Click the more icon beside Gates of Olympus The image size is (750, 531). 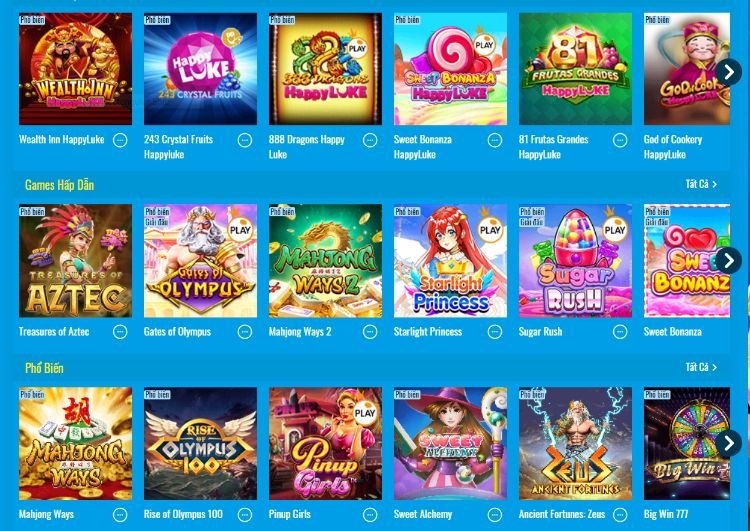[245, 332]
